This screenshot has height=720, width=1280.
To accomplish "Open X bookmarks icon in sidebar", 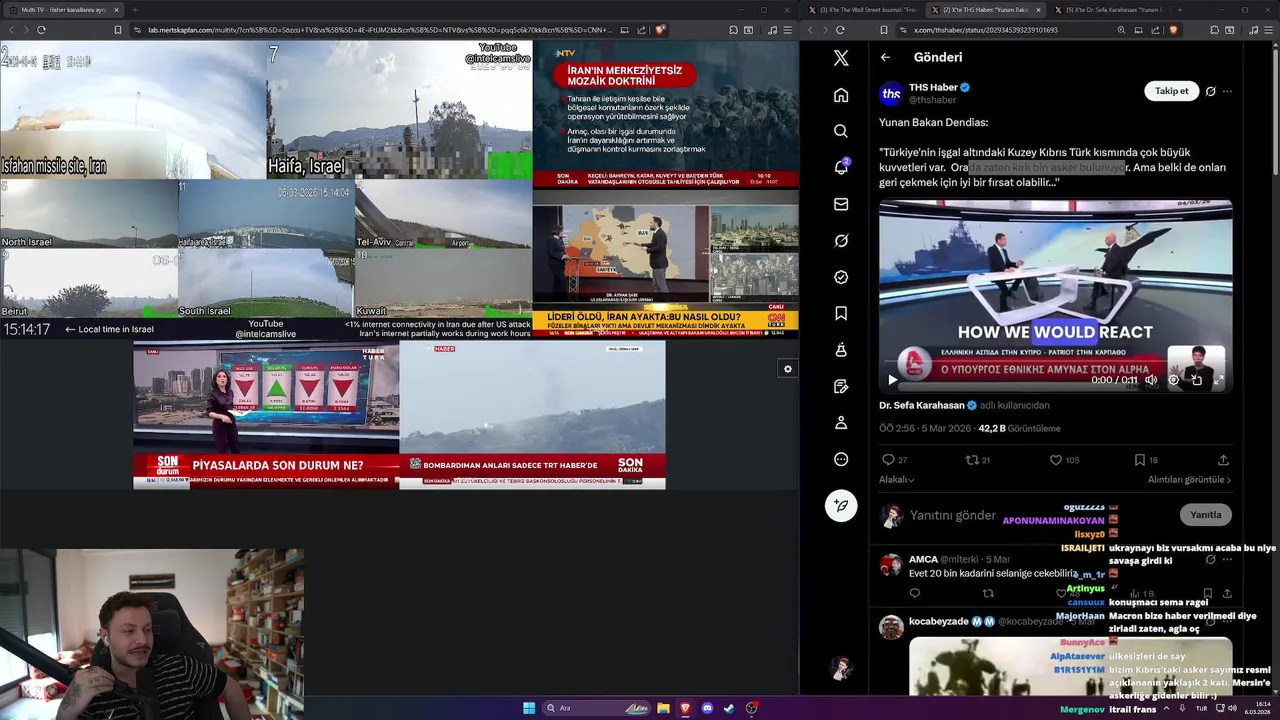I will tap(841, 313).
